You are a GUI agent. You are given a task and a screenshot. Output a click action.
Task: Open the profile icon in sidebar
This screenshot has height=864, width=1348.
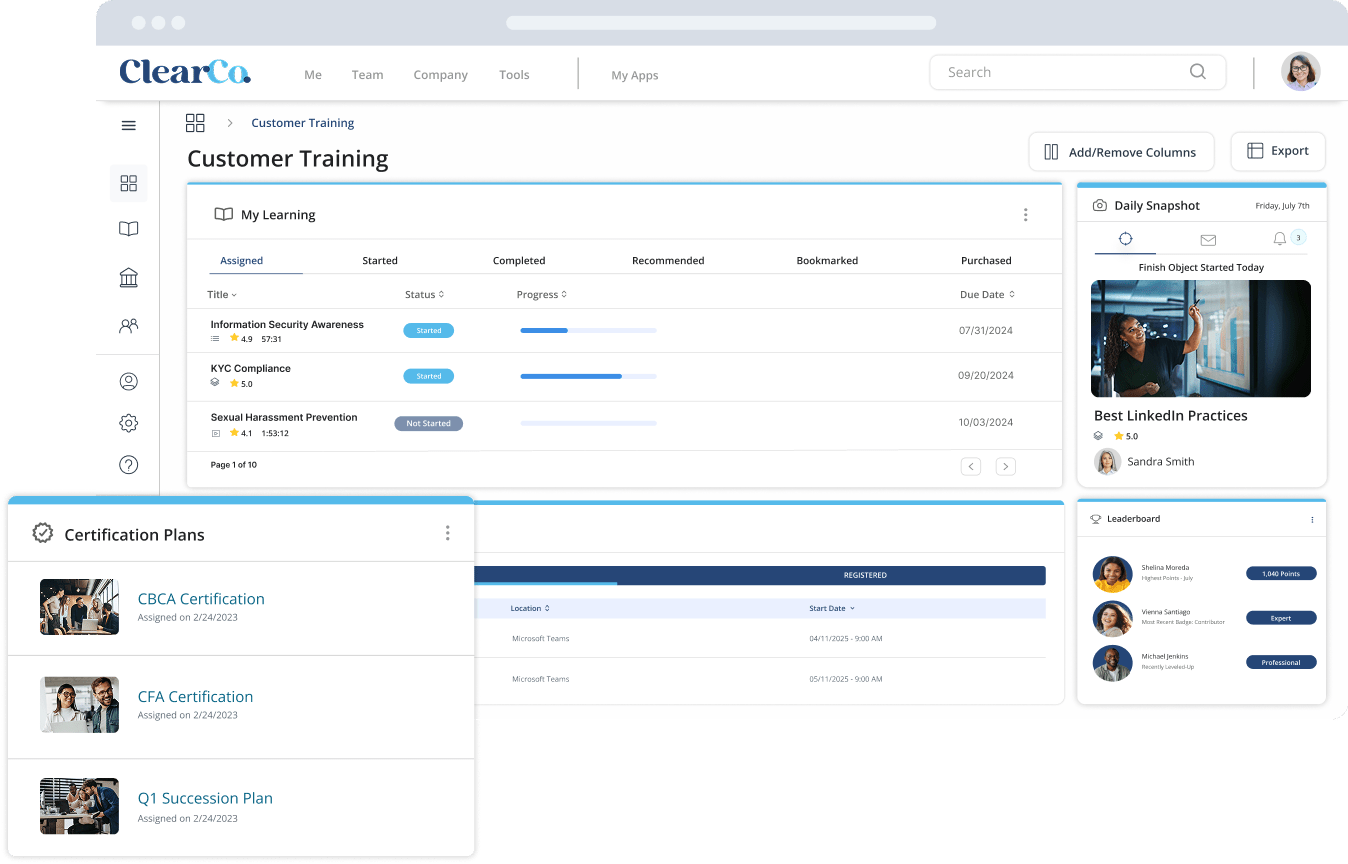(x=128, y=381)
